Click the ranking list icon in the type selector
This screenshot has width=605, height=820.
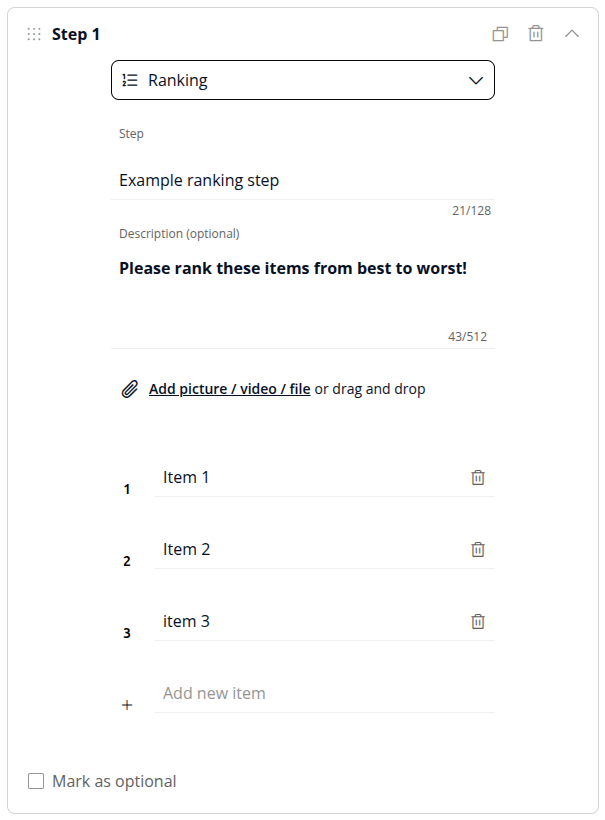tap(130, 81)
